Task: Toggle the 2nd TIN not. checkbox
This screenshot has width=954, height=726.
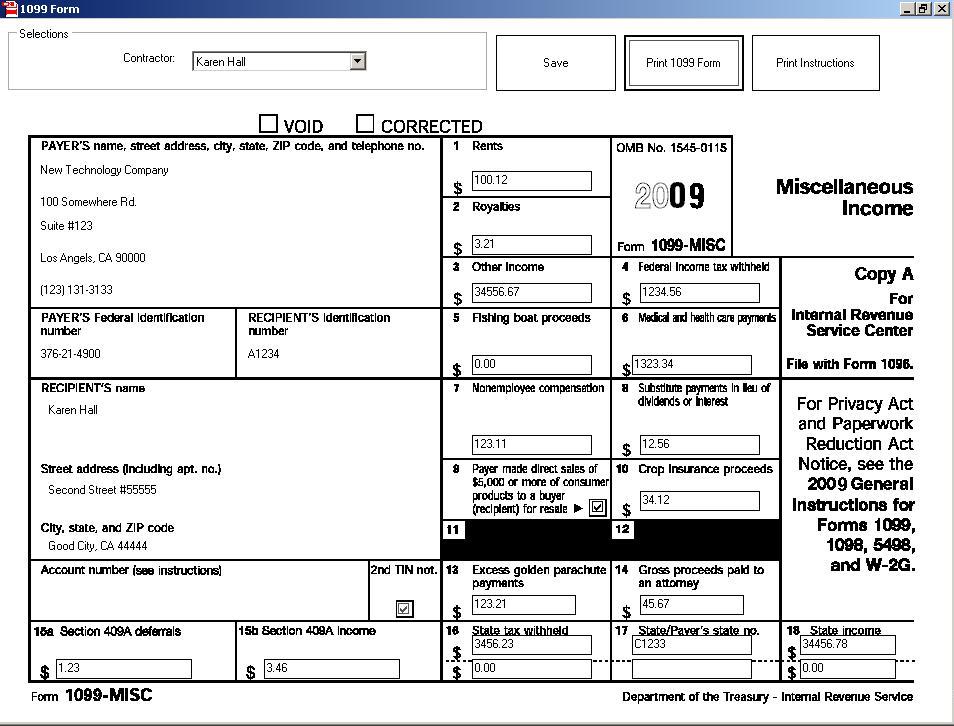Action: (x=403, y=608)
